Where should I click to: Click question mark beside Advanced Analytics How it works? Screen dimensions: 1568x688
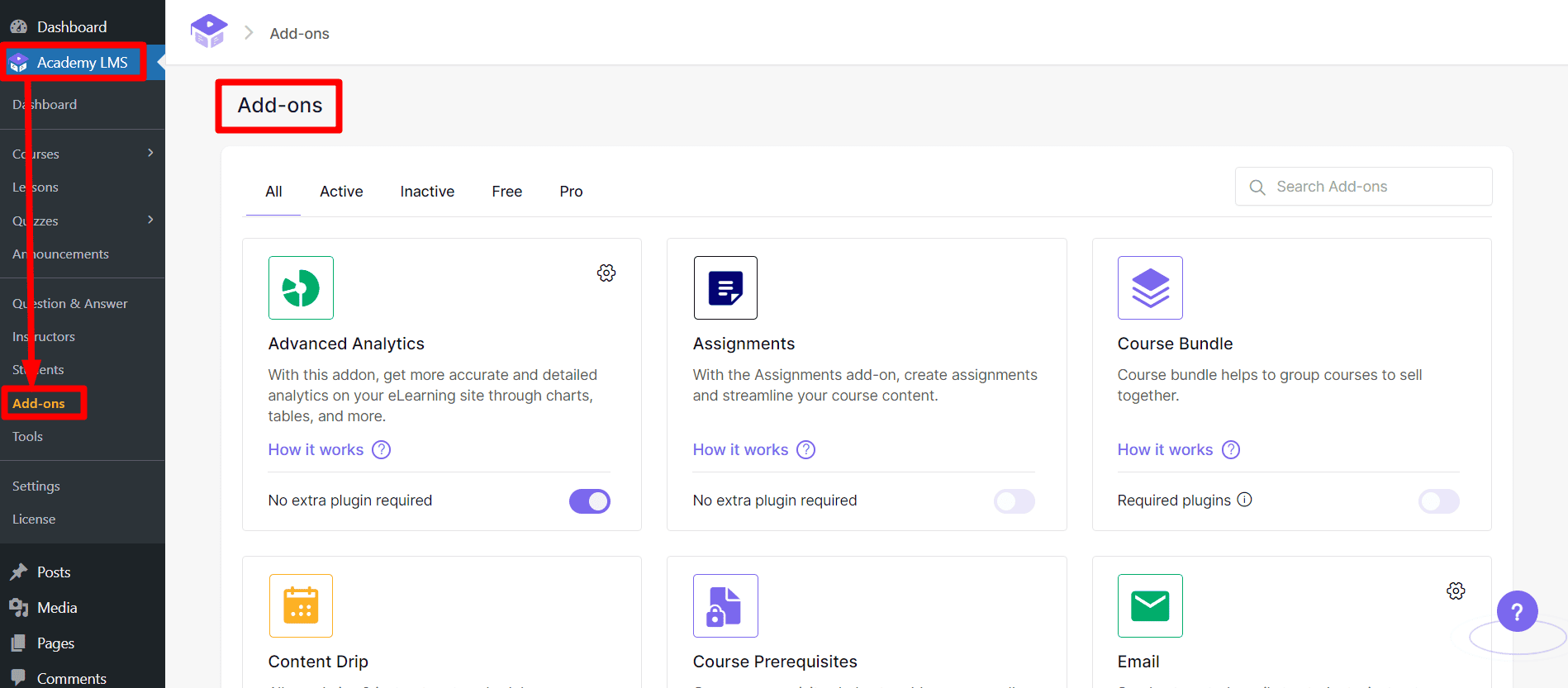(381, 450)
